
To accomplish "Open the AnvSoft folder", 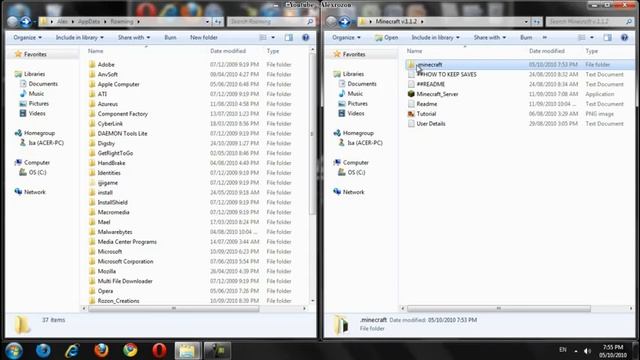I will pos(108,74).
